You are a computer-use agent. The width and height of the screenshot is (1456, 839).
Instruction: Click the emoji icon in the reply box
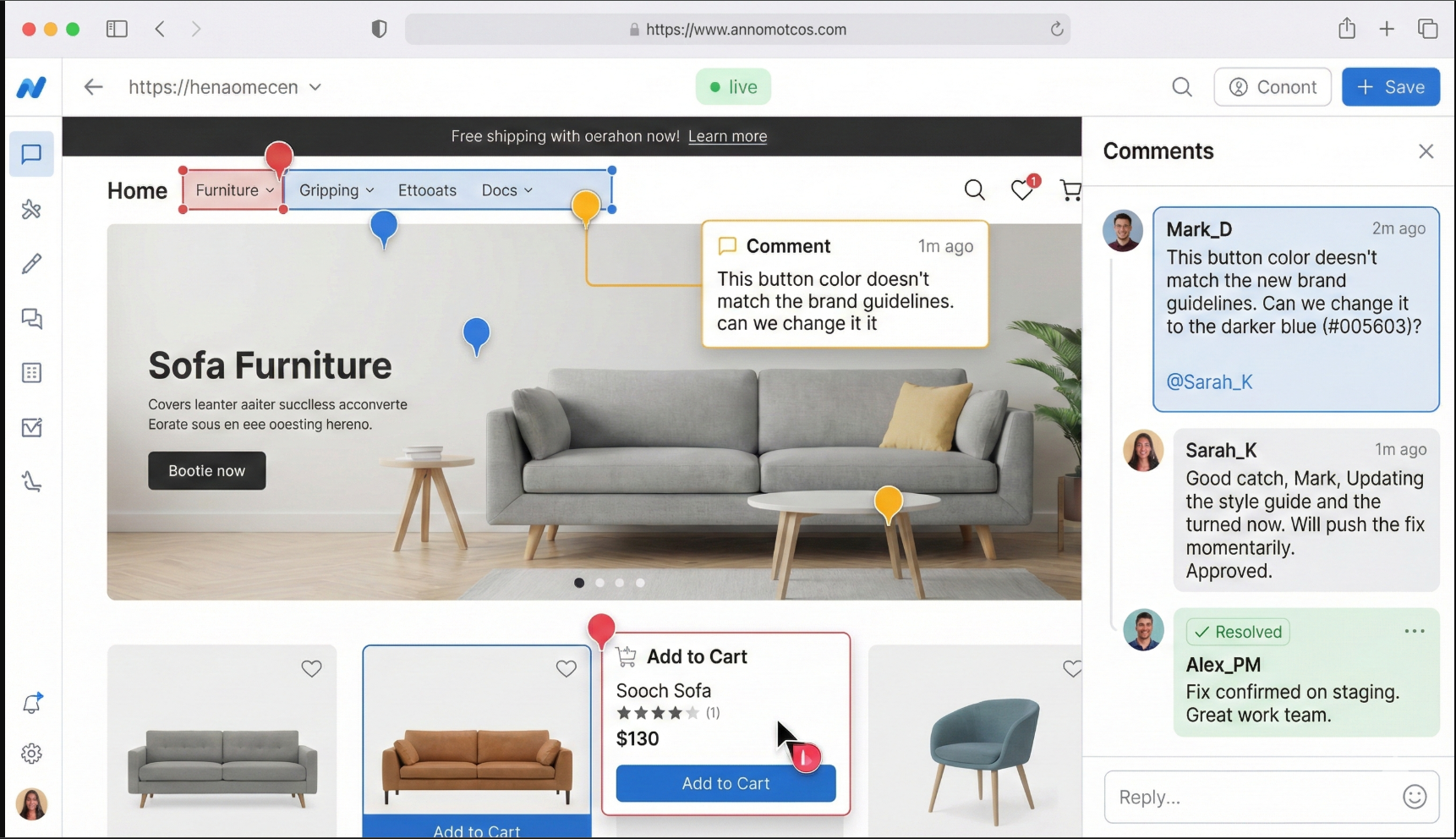(x=1415, y=796)
